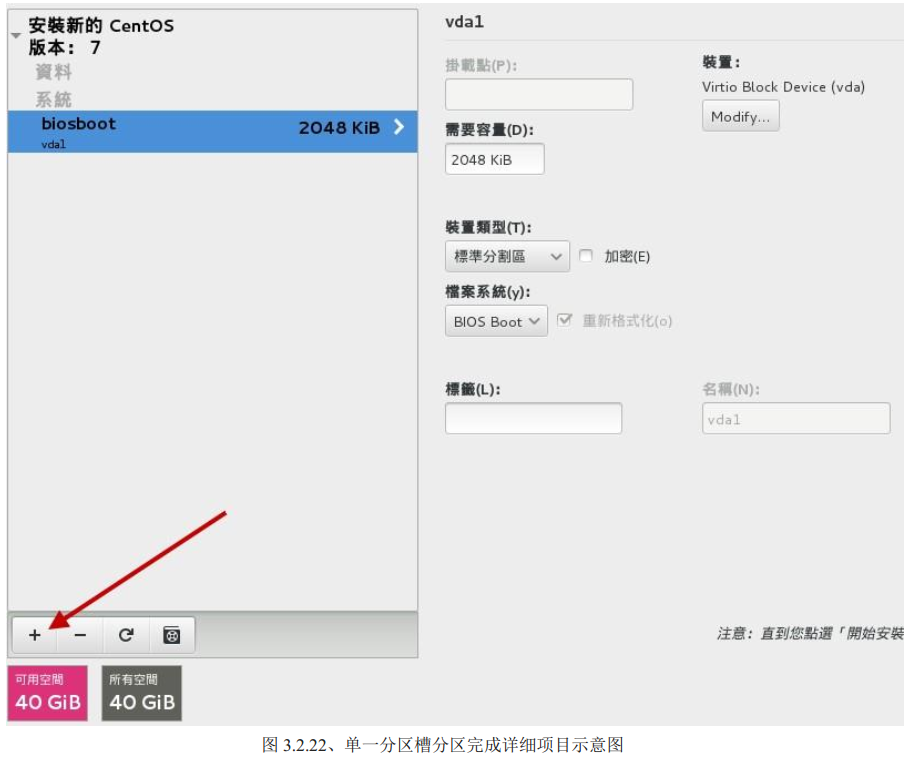
Task: Open 檔案系統 dropdown showing BIOS Boot
Action: click(496, 321)
